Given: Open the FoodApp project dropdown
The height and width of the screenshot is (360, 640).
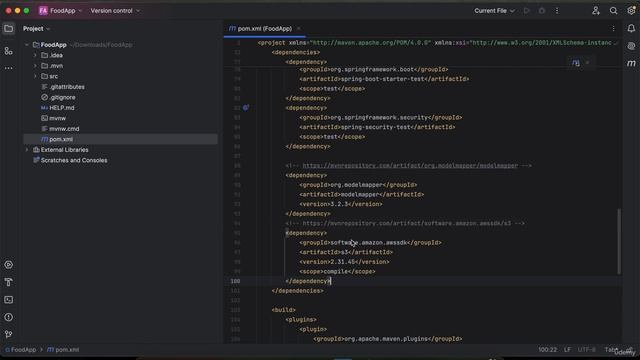Looking at the screenshot, I should tap(66, 11).
